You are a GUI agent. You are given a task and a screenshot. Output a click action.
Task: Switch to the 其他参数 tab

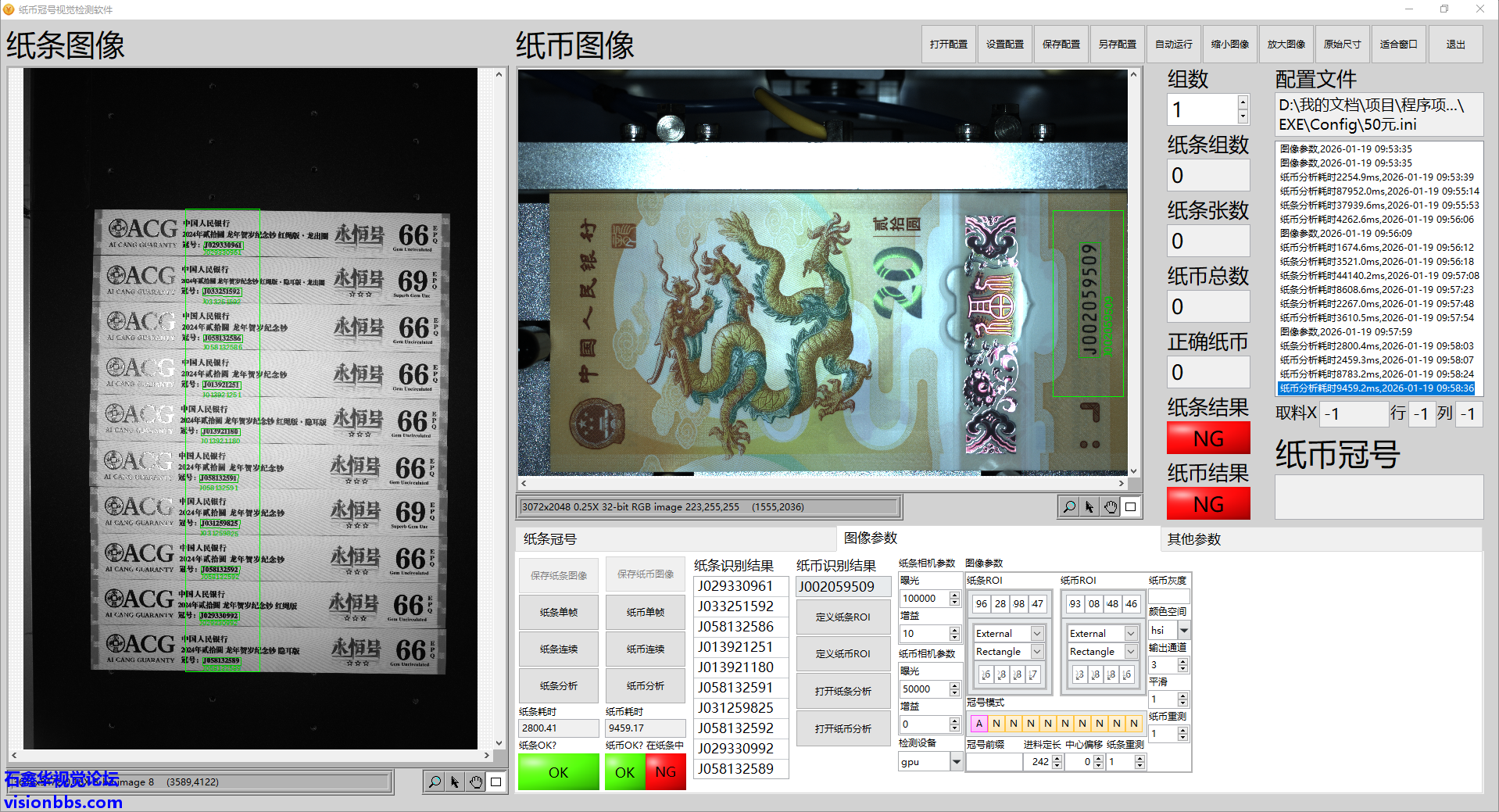pyautogui.click(x=1193, y=539)
